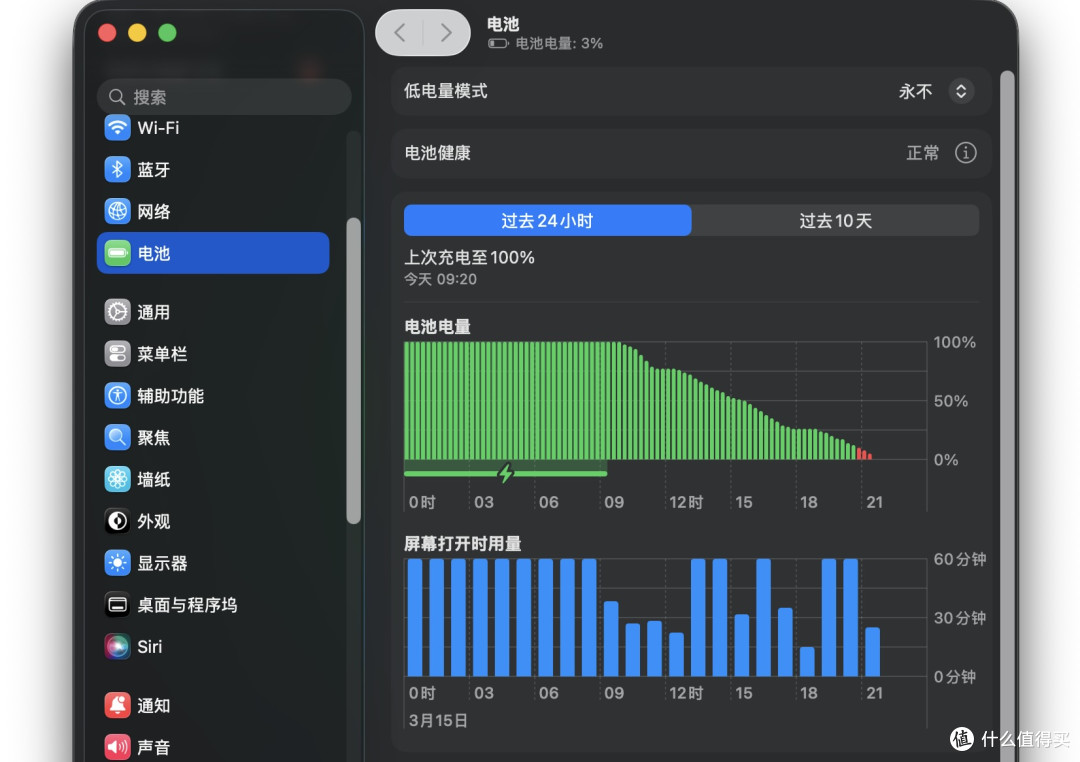Open the Low Power Mode (永不) popup

936,91
